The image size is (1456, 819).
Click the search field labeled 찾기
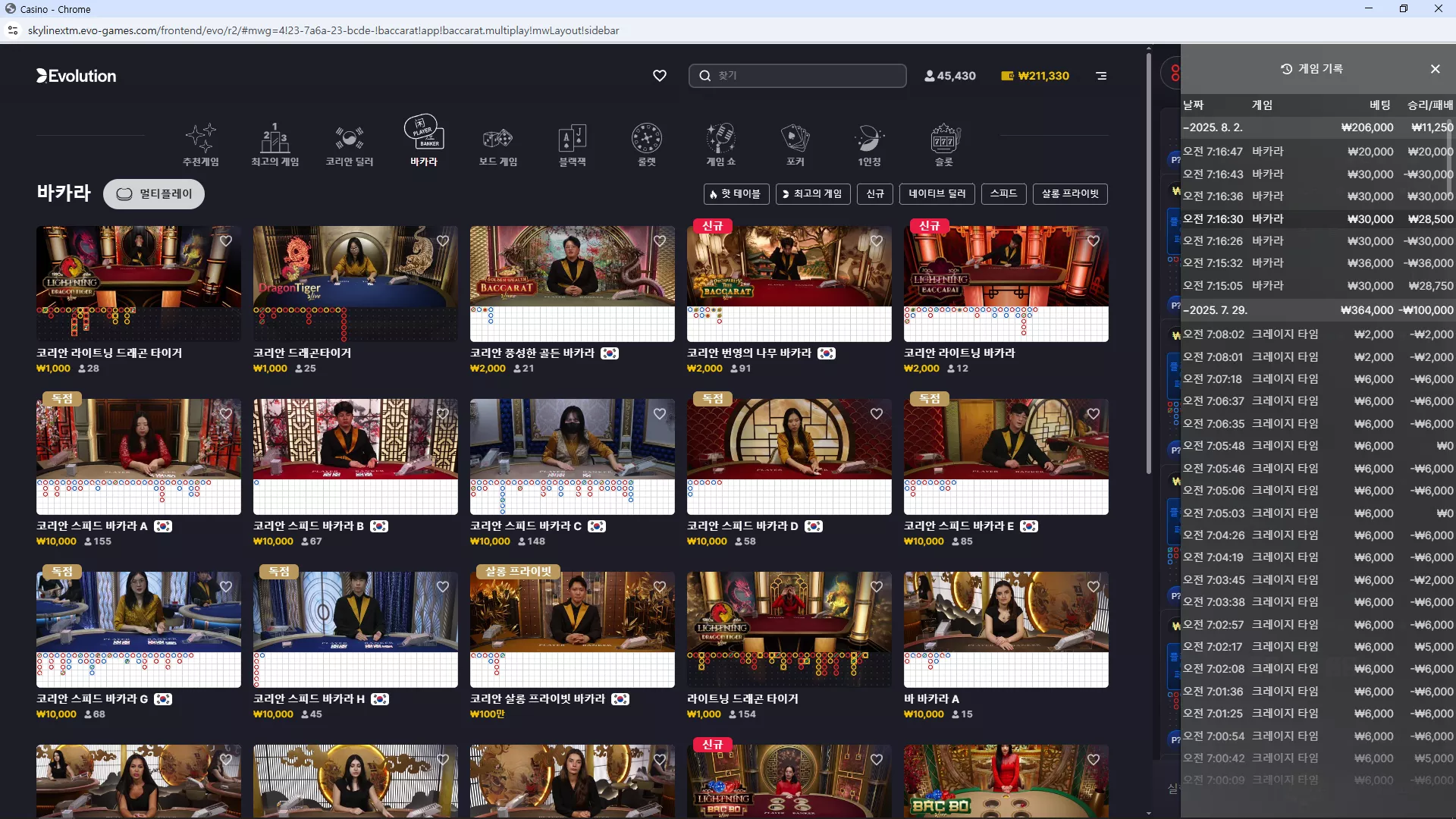click(798, 76)
